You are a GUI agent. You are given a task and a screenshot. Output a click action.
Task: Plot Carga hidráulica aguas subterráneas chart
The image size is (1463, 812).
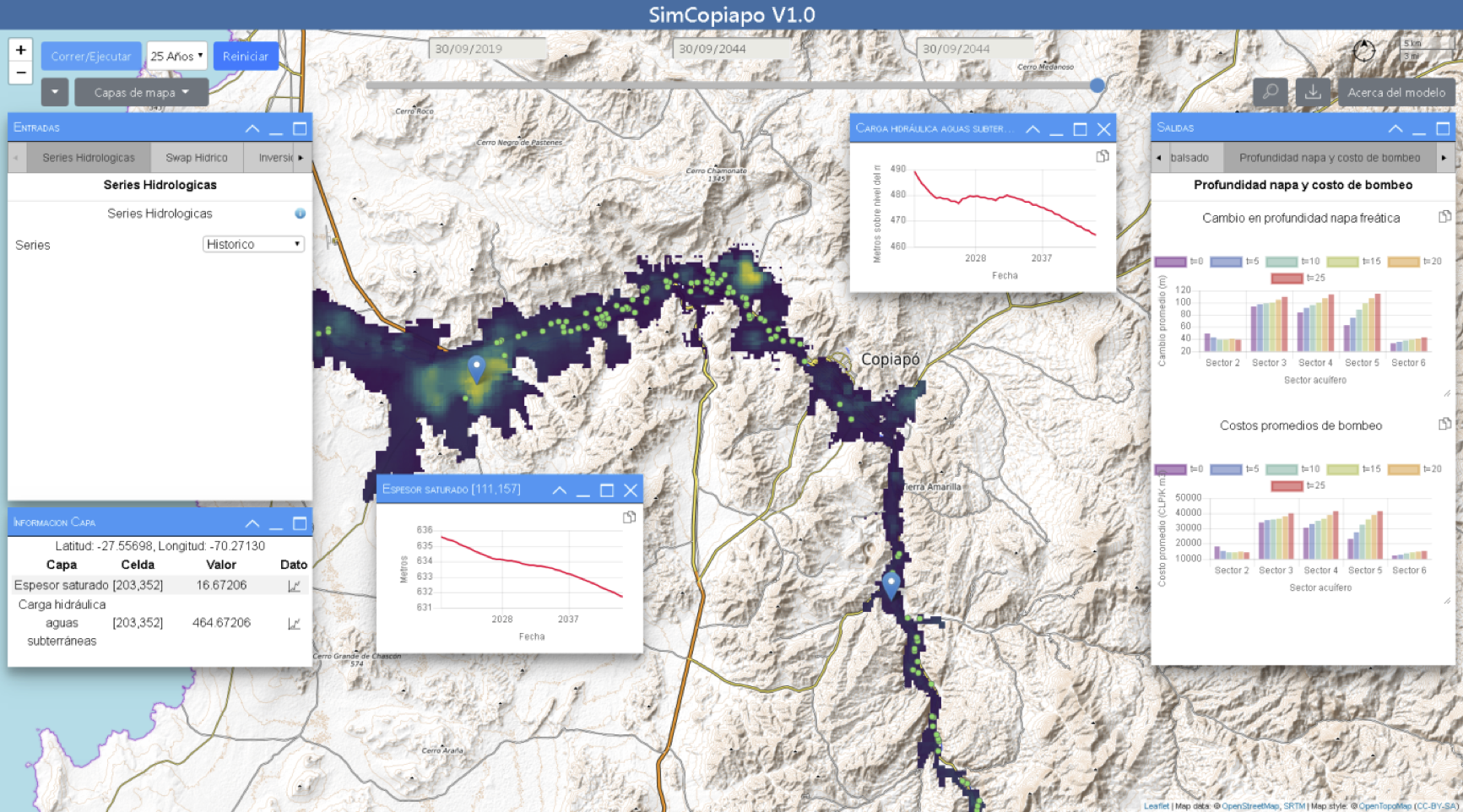(x=294, y=624)
